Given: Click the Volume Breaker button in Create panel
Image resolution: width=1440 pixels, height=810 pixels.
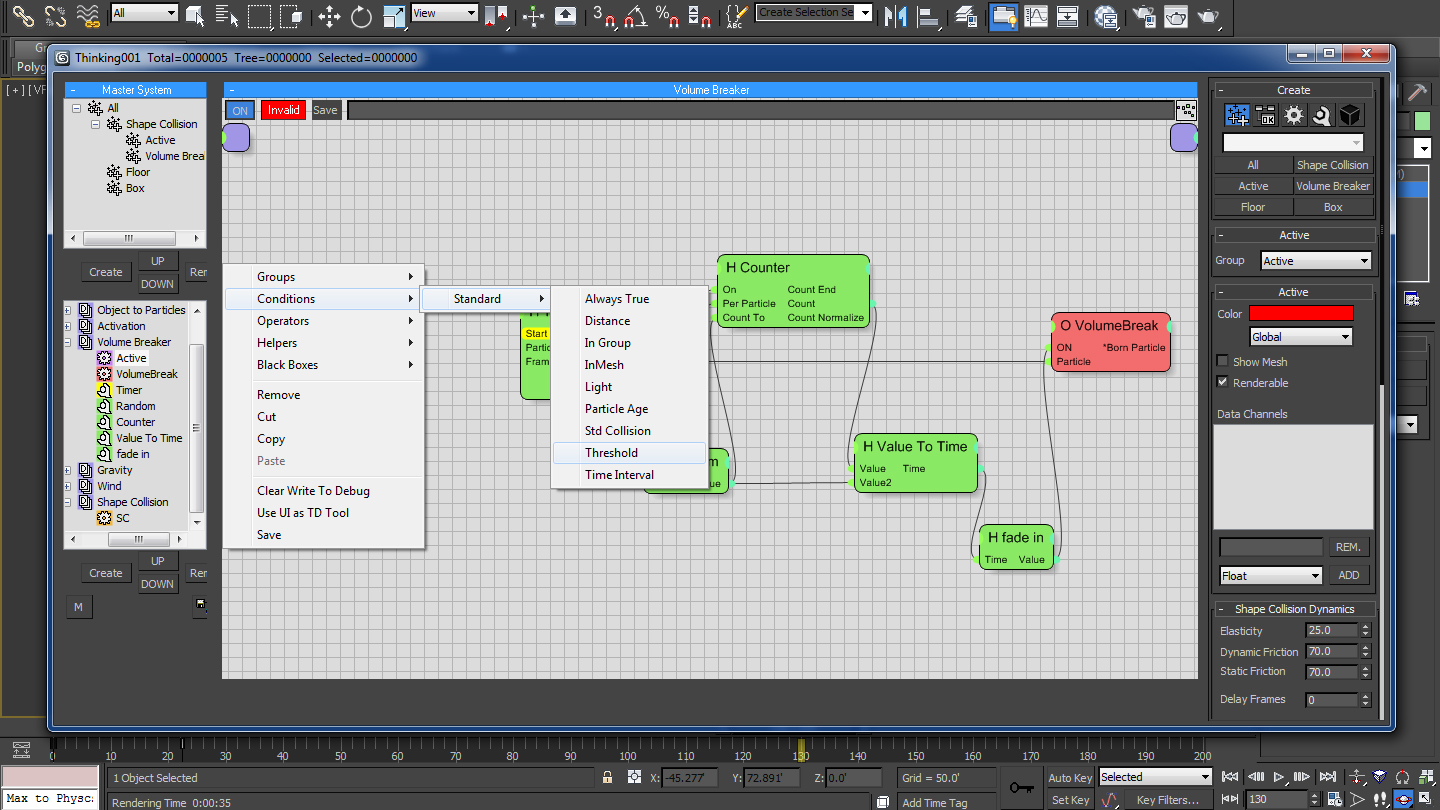Looking at the screenshot, I should pyautogui.click(x=1333, y=186).
